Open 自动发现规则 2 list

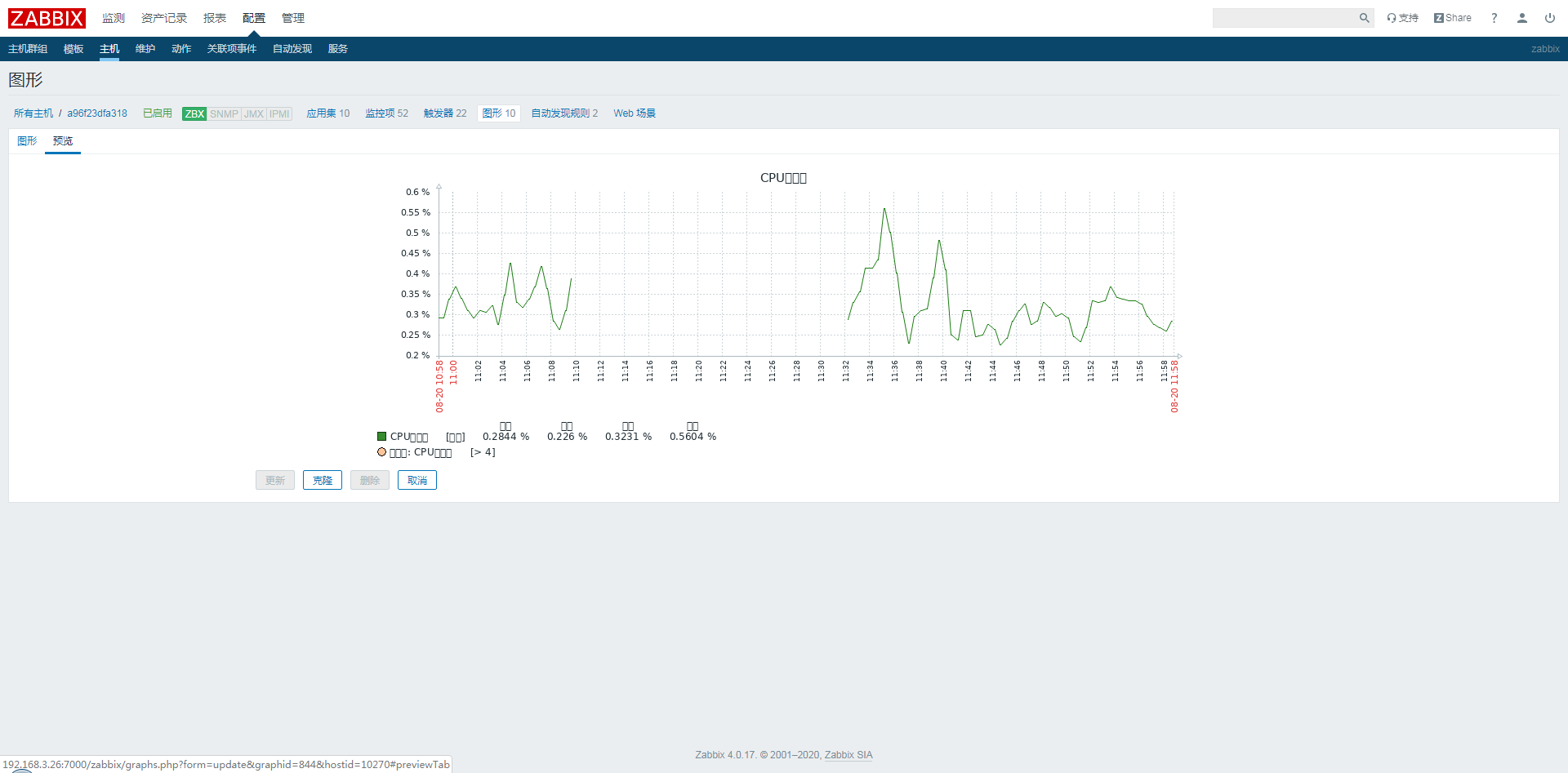pyautogui.click(x=563, y=113)
